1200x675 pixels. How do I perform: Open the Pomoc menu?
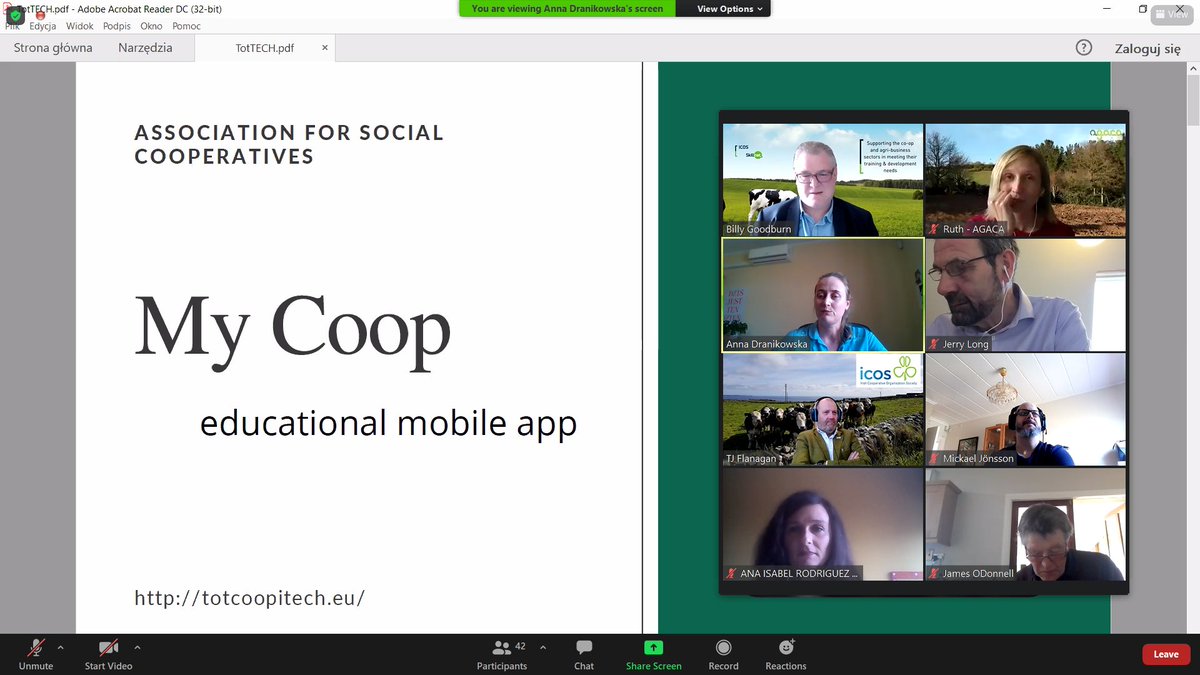(186, 26)
